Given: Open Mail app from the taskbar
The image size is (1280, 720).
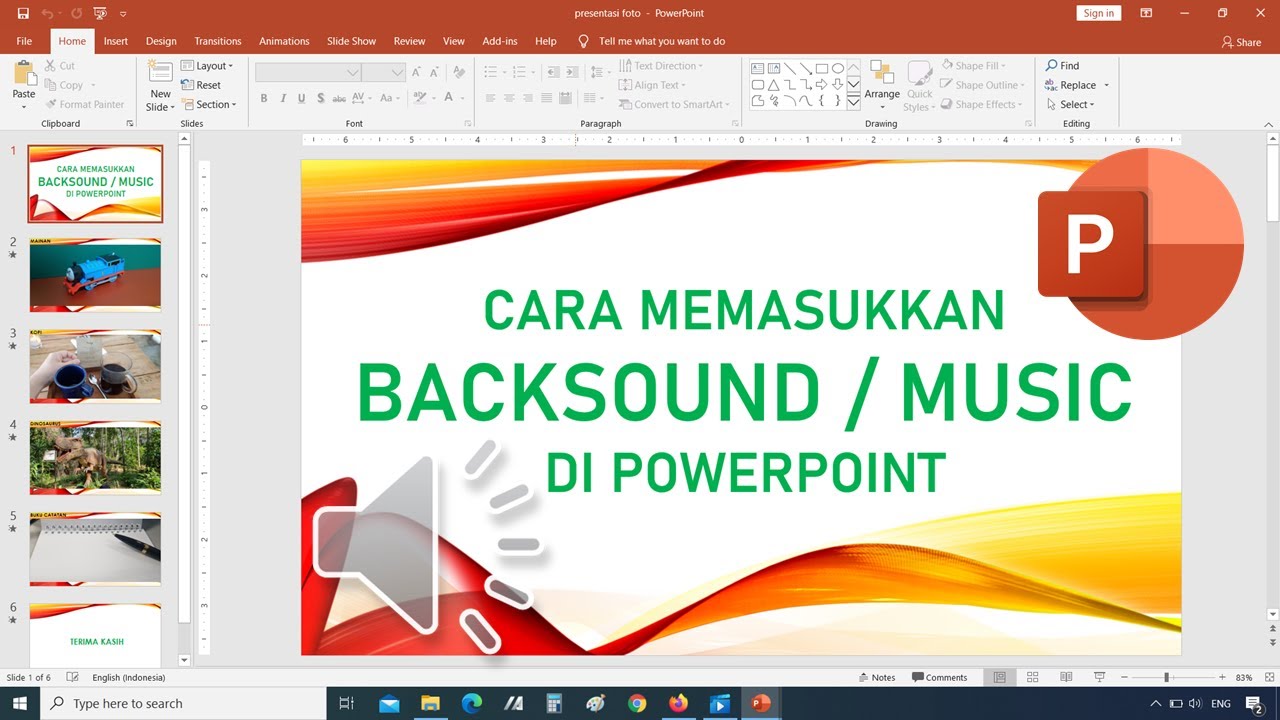Looking at the screenshot, I should tap(388, 703).
